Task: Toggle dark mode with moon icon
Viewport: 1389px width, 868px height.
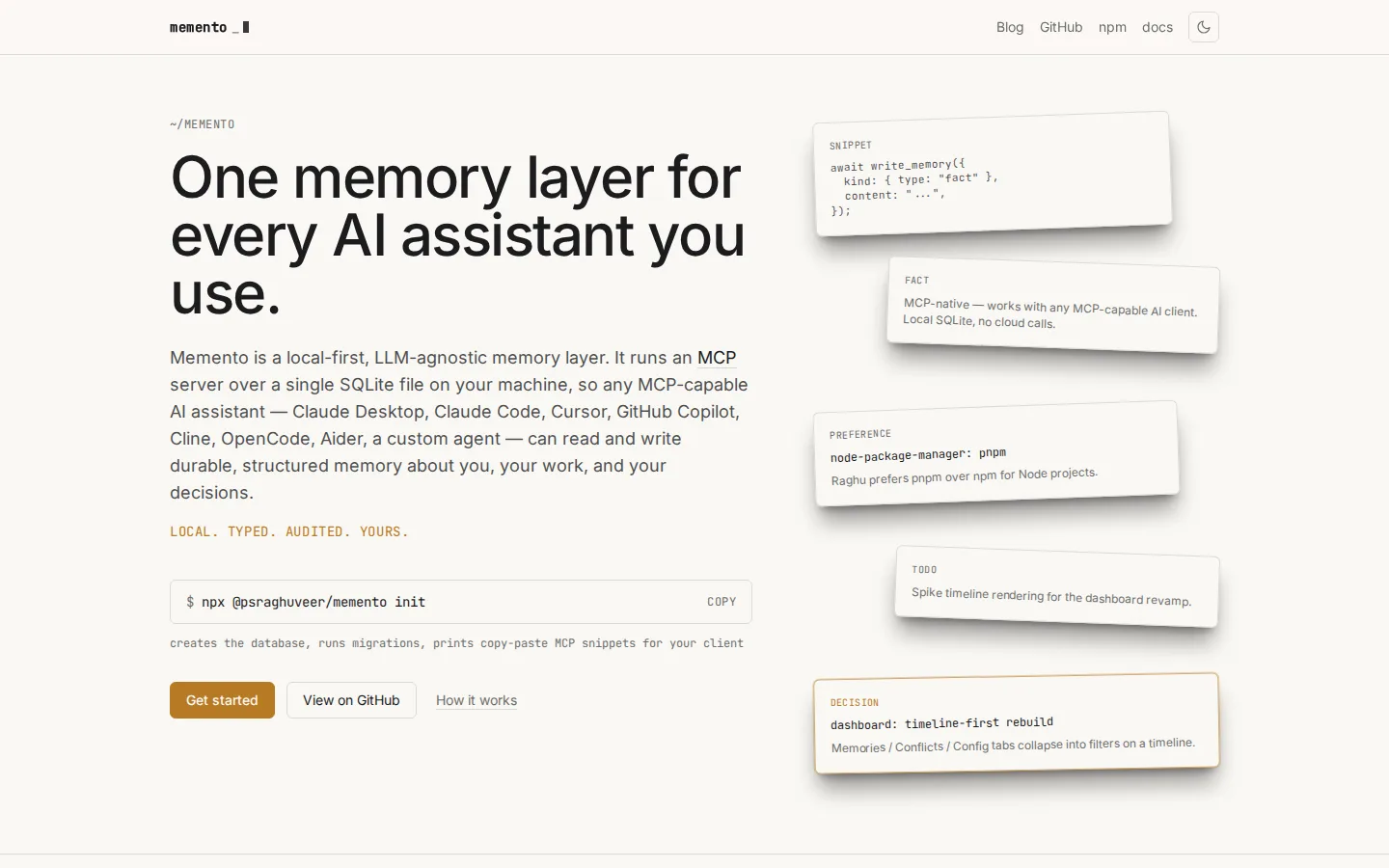Action: (1204, 27)
